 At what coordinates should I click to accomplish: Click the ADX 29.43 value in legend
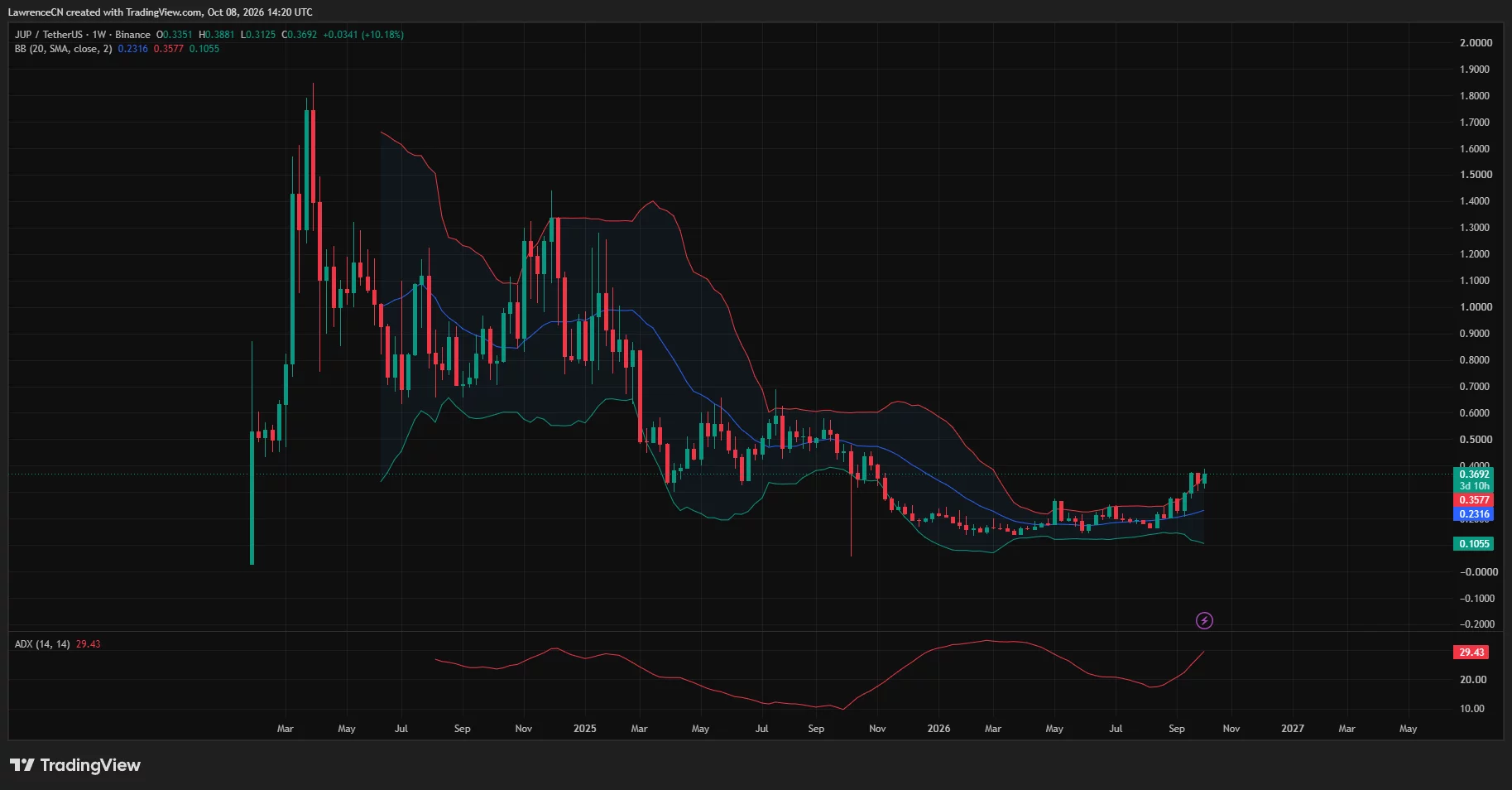pyautogui.click(x=89, y=644)
